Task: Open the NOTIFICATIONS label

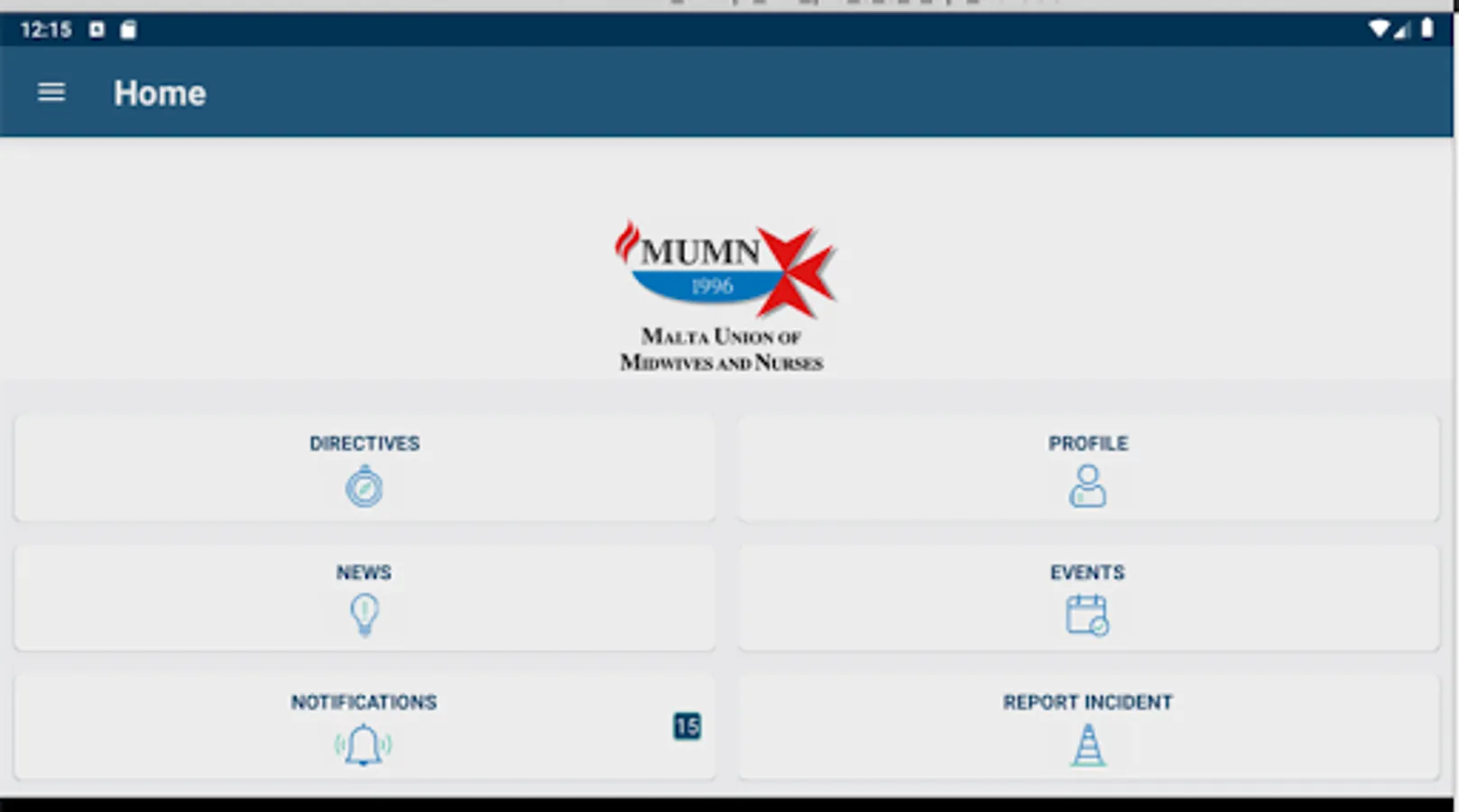Action: click(x=364, y=702)
